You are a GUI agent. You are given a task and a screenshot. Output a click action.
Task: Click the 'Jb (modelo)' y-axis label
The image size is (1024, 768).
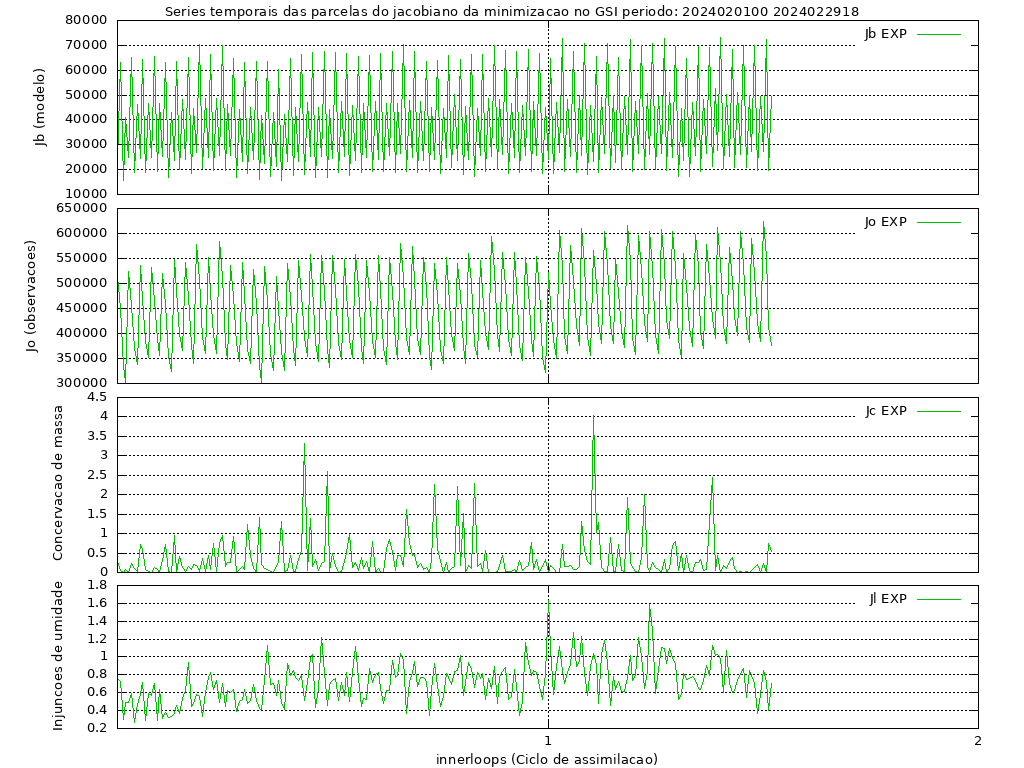tap(40, 107)
